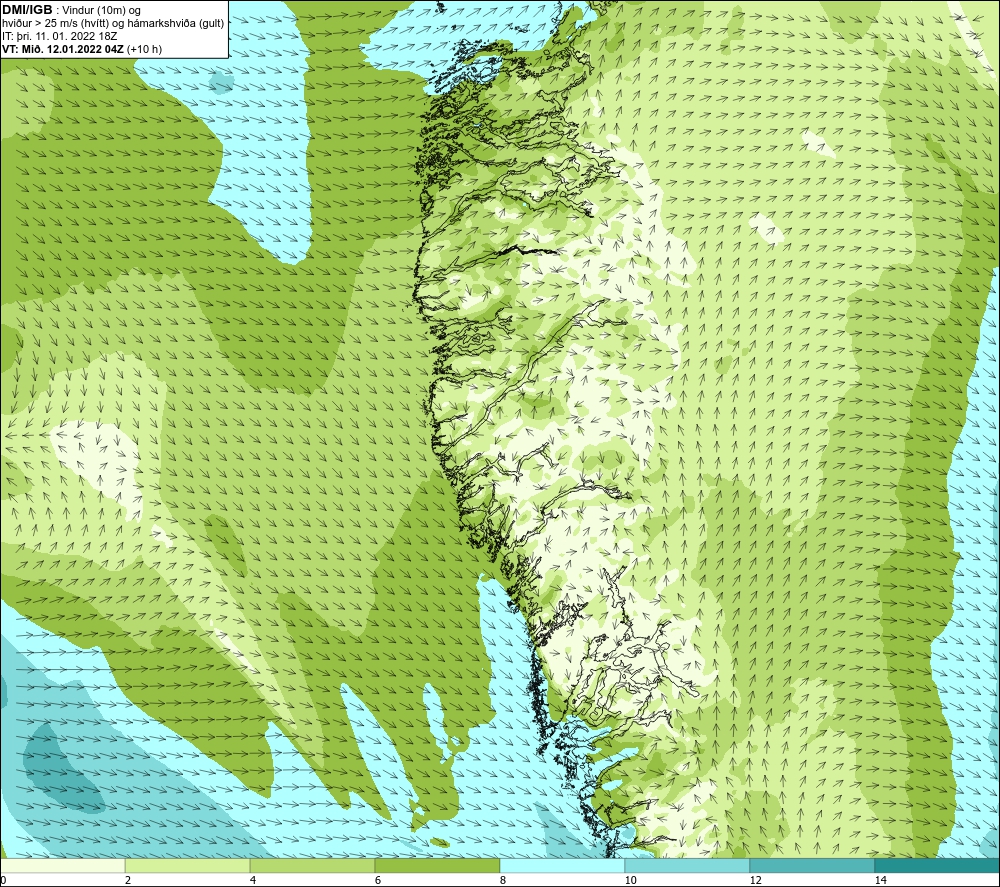1000x887 pixels.
Task: Click the legend scale value '4'
Action: coord(253,881)
